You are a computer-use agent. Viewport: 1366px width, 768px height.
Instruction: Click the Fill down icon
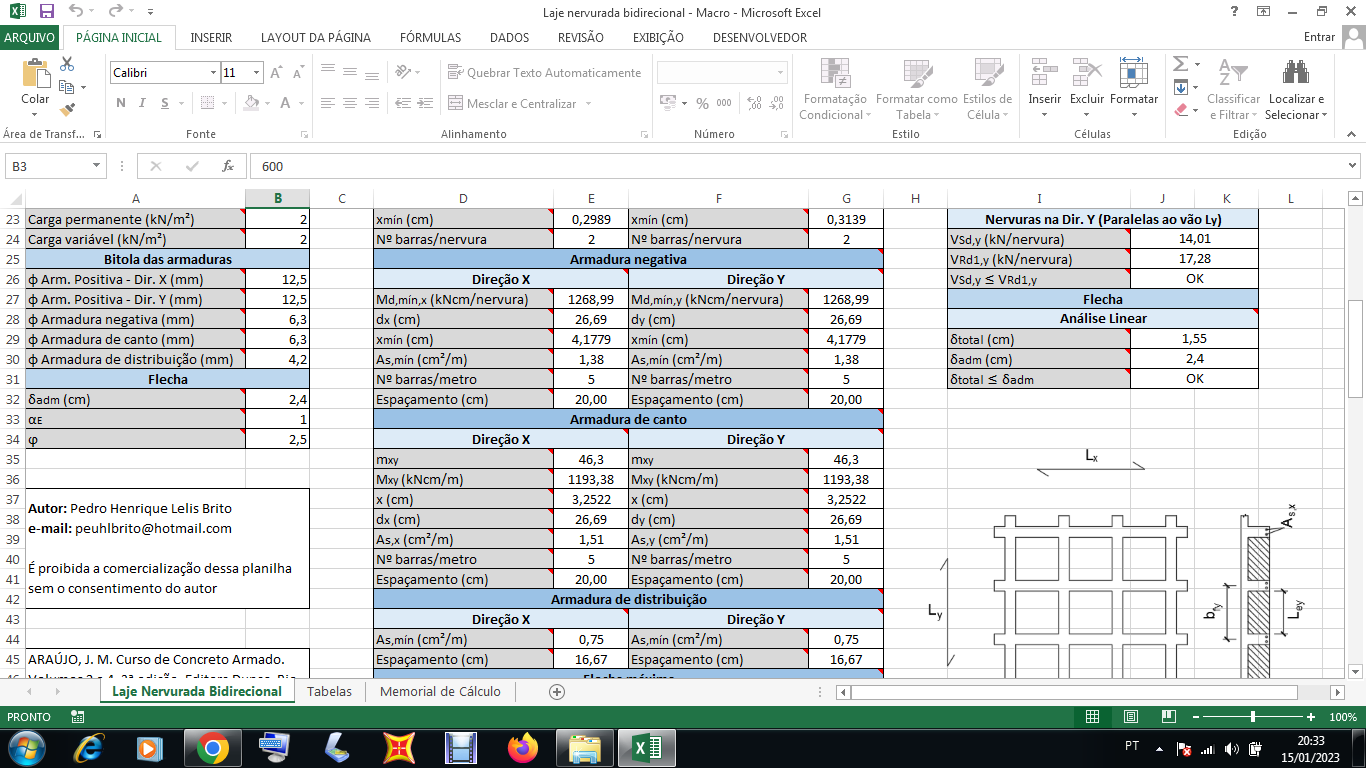click(1180, 87)
